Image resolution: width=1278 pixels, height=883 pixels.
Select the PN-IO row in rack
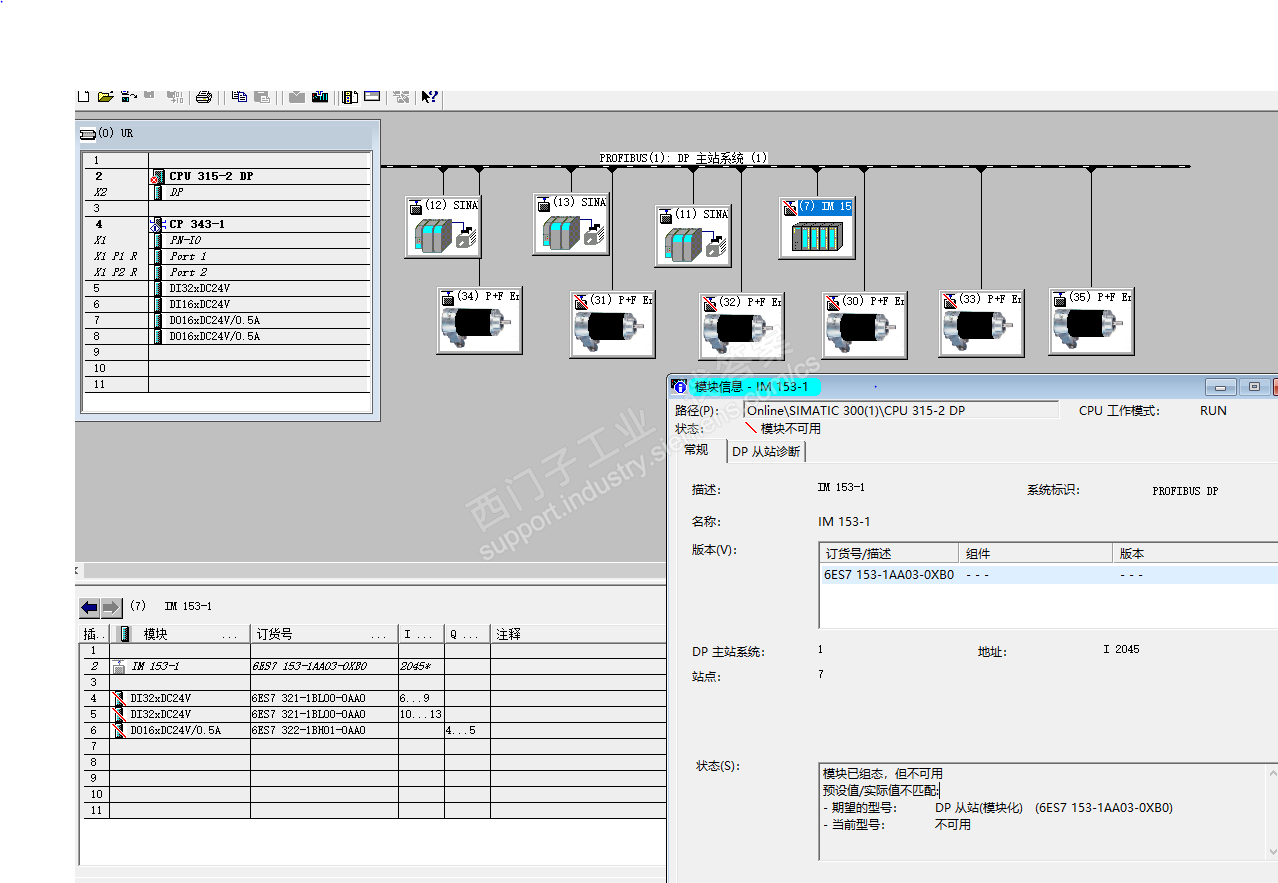(x=227, y=240)
